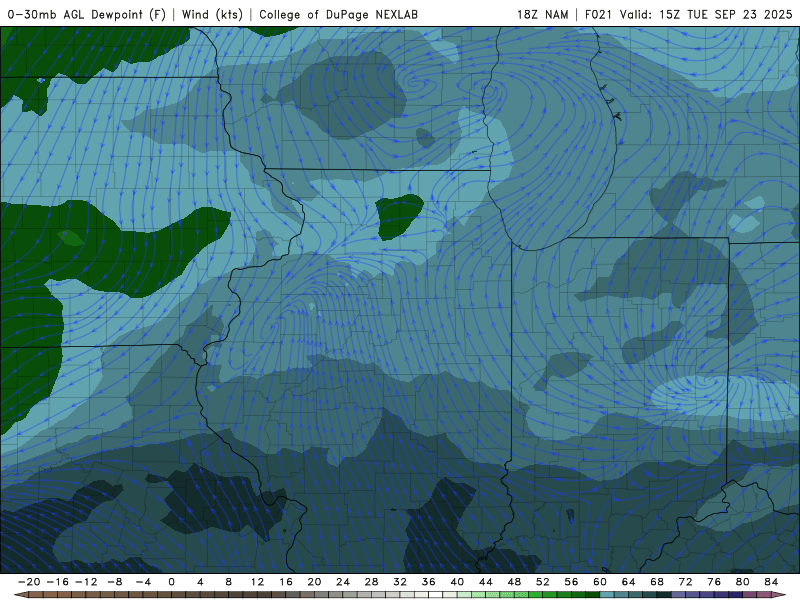Click the 84 legend value

pos(771,582)
